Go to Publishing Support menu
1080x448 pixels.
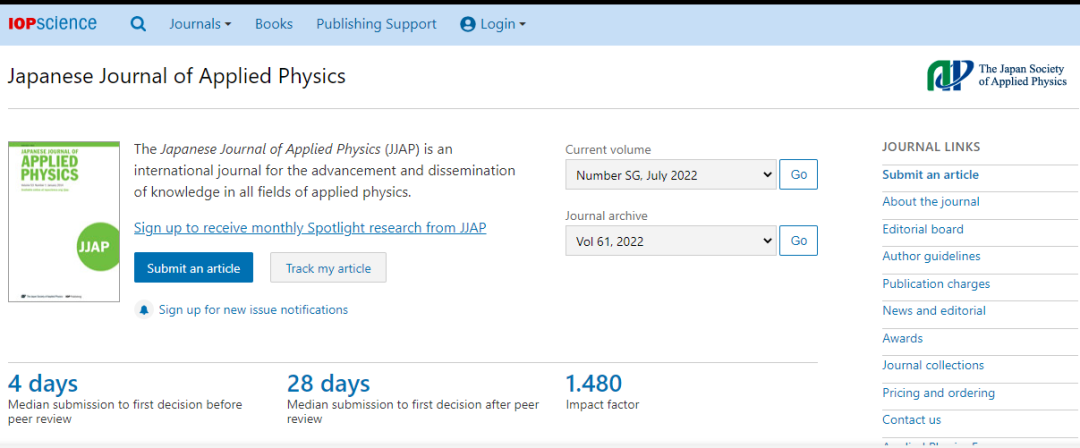pyautogui.click(x=376, y=24)
